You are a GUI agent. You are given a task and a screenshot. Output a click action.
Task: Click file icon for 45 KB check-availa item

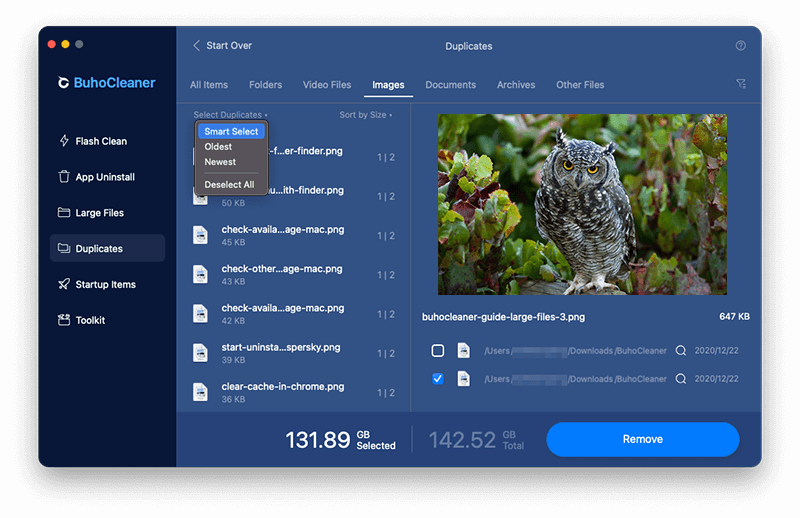200,235
